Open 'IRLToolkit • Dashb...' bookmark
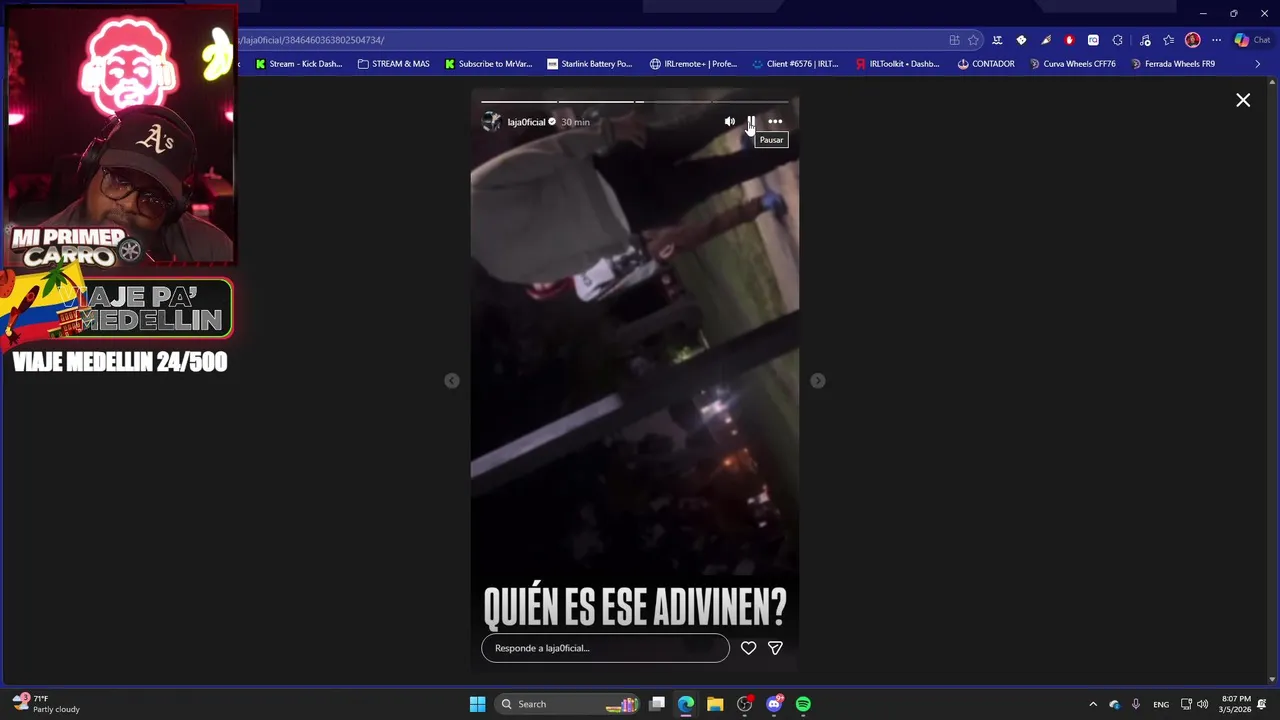The width and height of the screenshot is (1280, 720). [x=897, y=64]
